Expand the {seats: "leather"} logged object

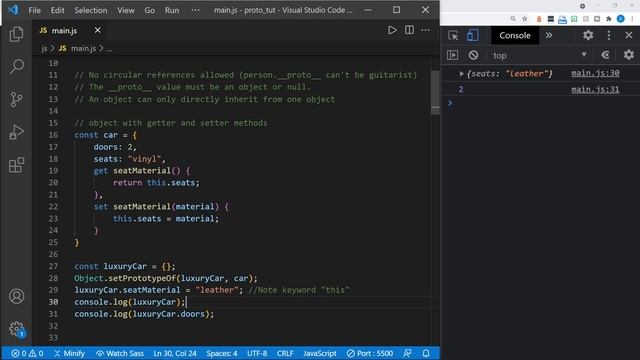pos(461,74)
